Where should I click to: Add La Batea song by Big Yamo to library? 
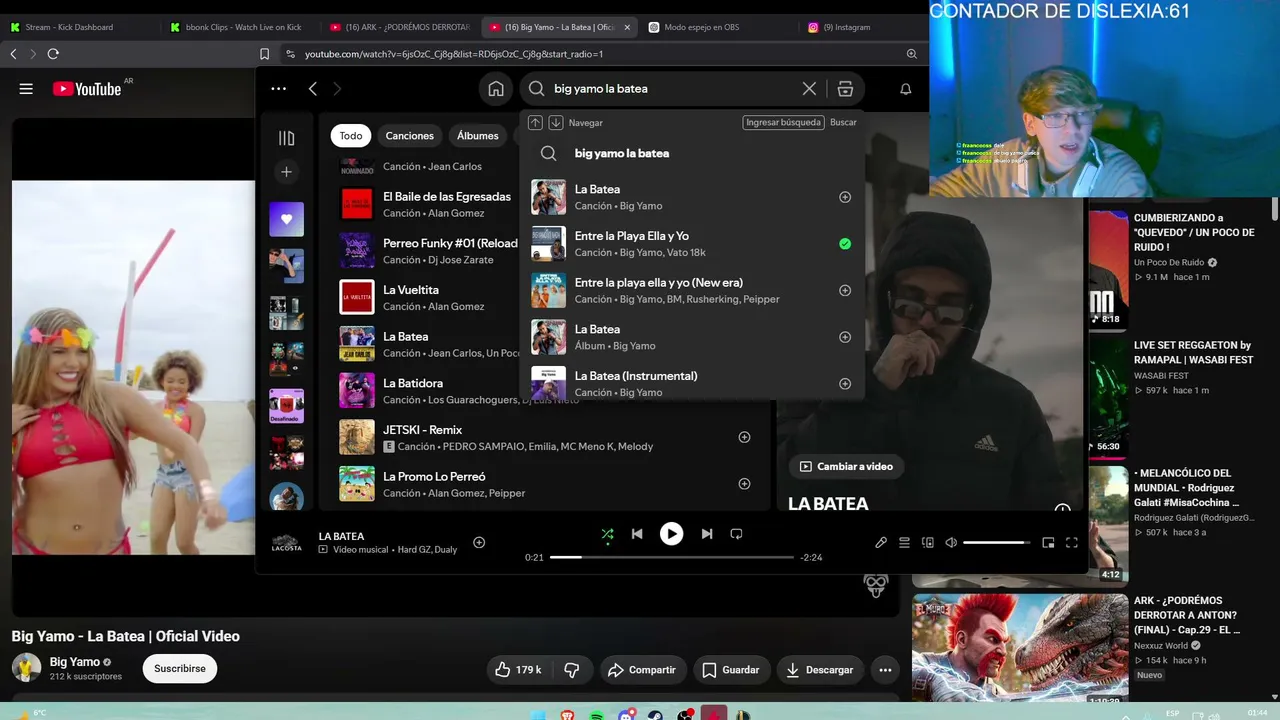click(x=845, y=197)
